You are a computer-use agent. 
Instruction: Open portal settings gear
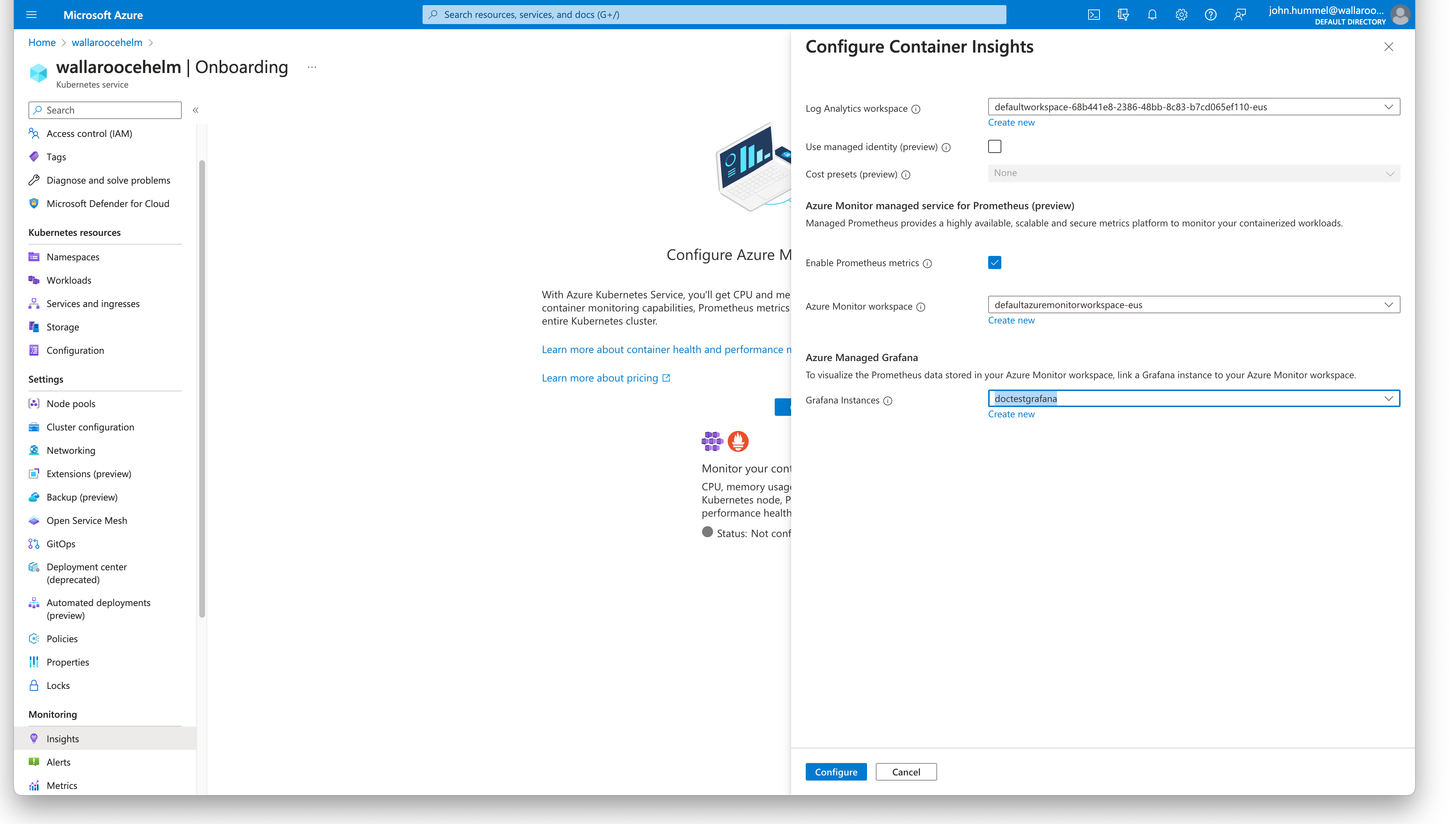click(x=1181, y=15)
